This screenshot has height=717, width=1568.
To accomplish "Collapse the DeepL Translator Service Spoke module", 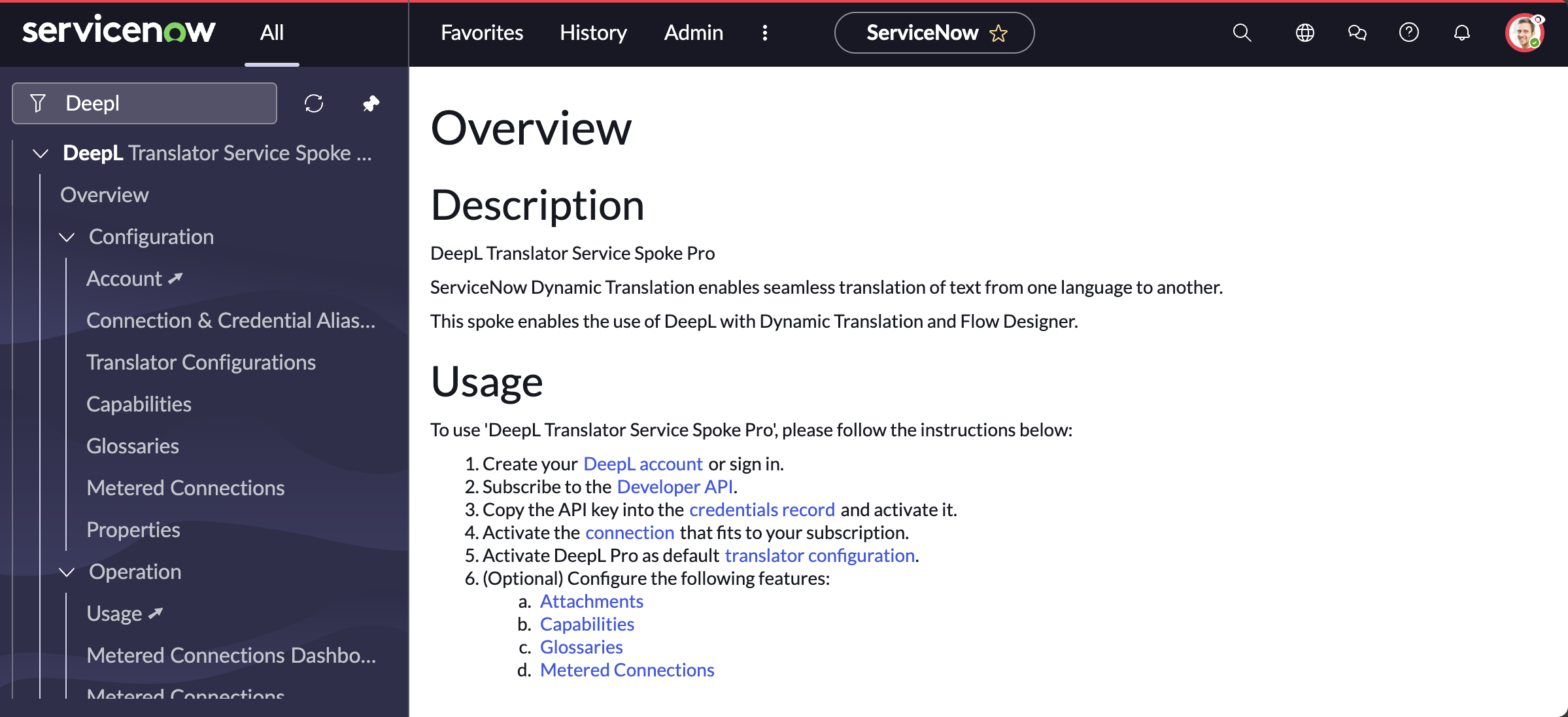I will point(41,154).
